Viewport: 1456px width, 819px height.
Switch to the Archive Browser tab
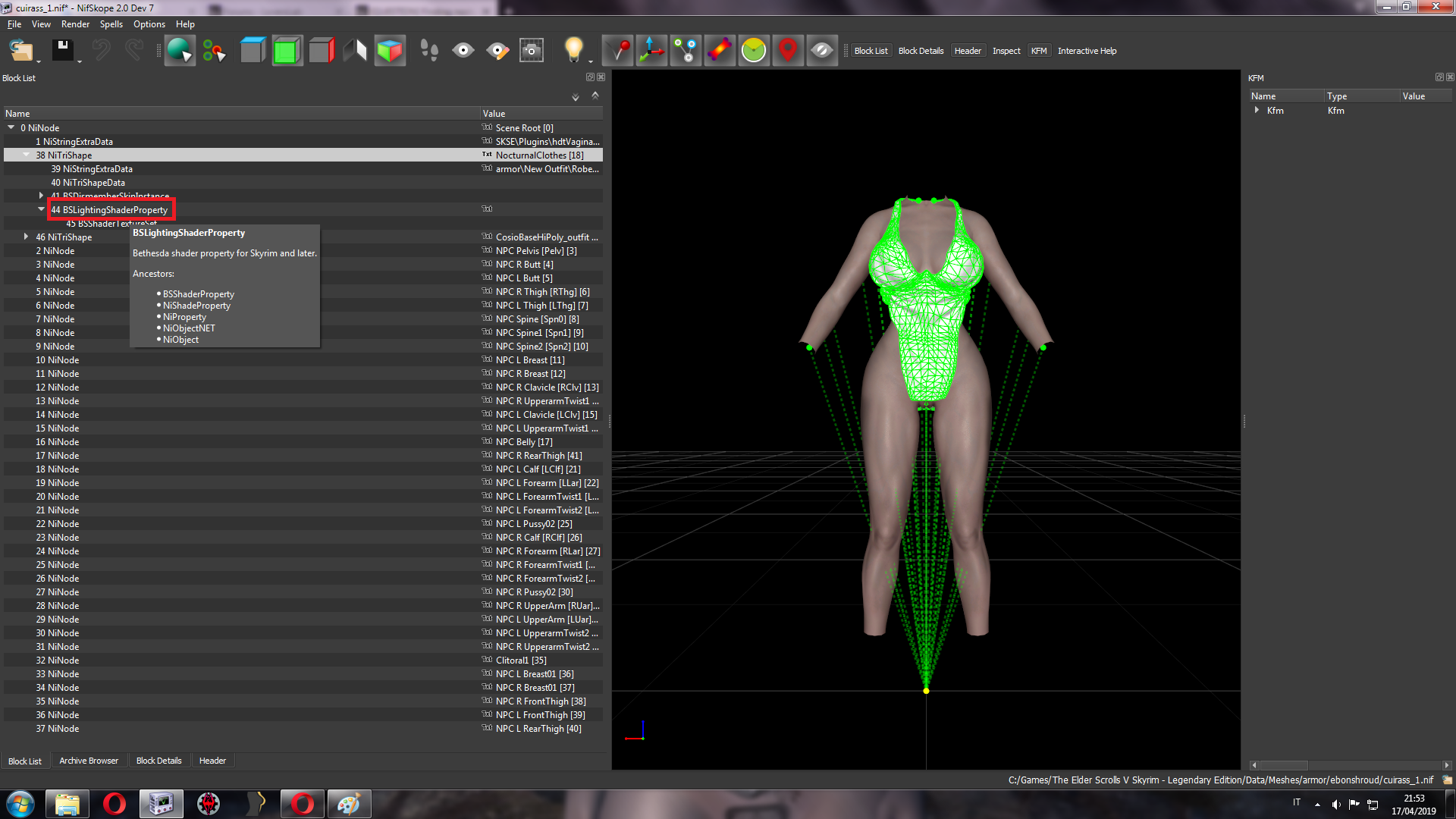pos(89,761)
